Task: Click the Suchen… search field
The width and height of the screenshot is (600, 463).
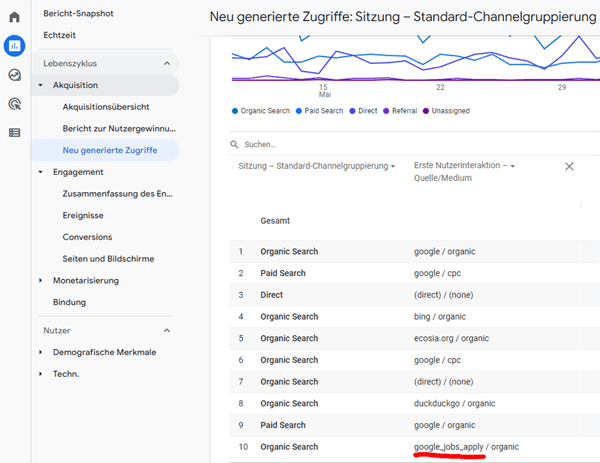Action: (x=413, y=144)
